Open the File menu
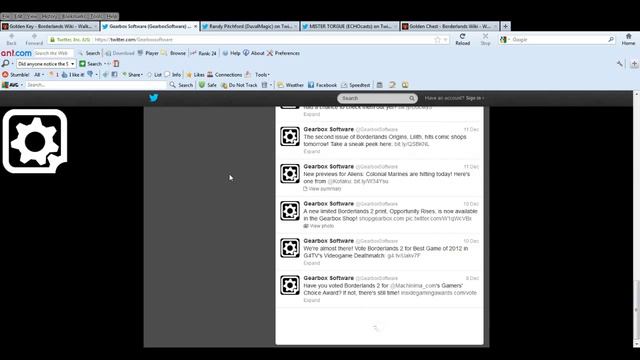Viewport: 640px width, 360px height. (6, 16)
